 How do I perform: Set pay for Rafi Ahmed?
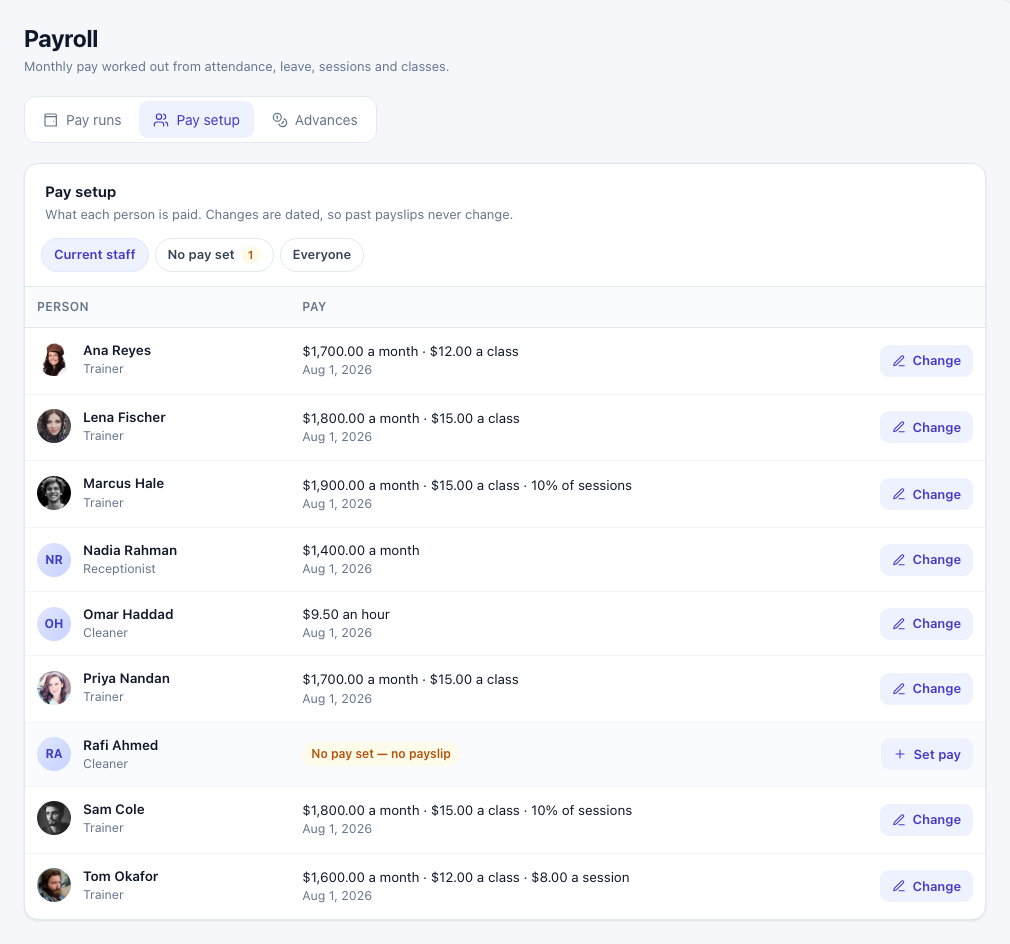[x=926, y=754]
